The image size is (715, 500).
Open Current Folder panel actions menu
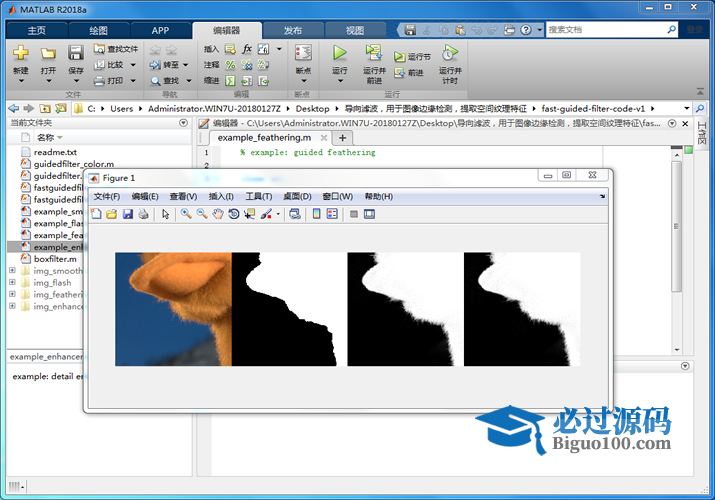click(x=183, y=123)
